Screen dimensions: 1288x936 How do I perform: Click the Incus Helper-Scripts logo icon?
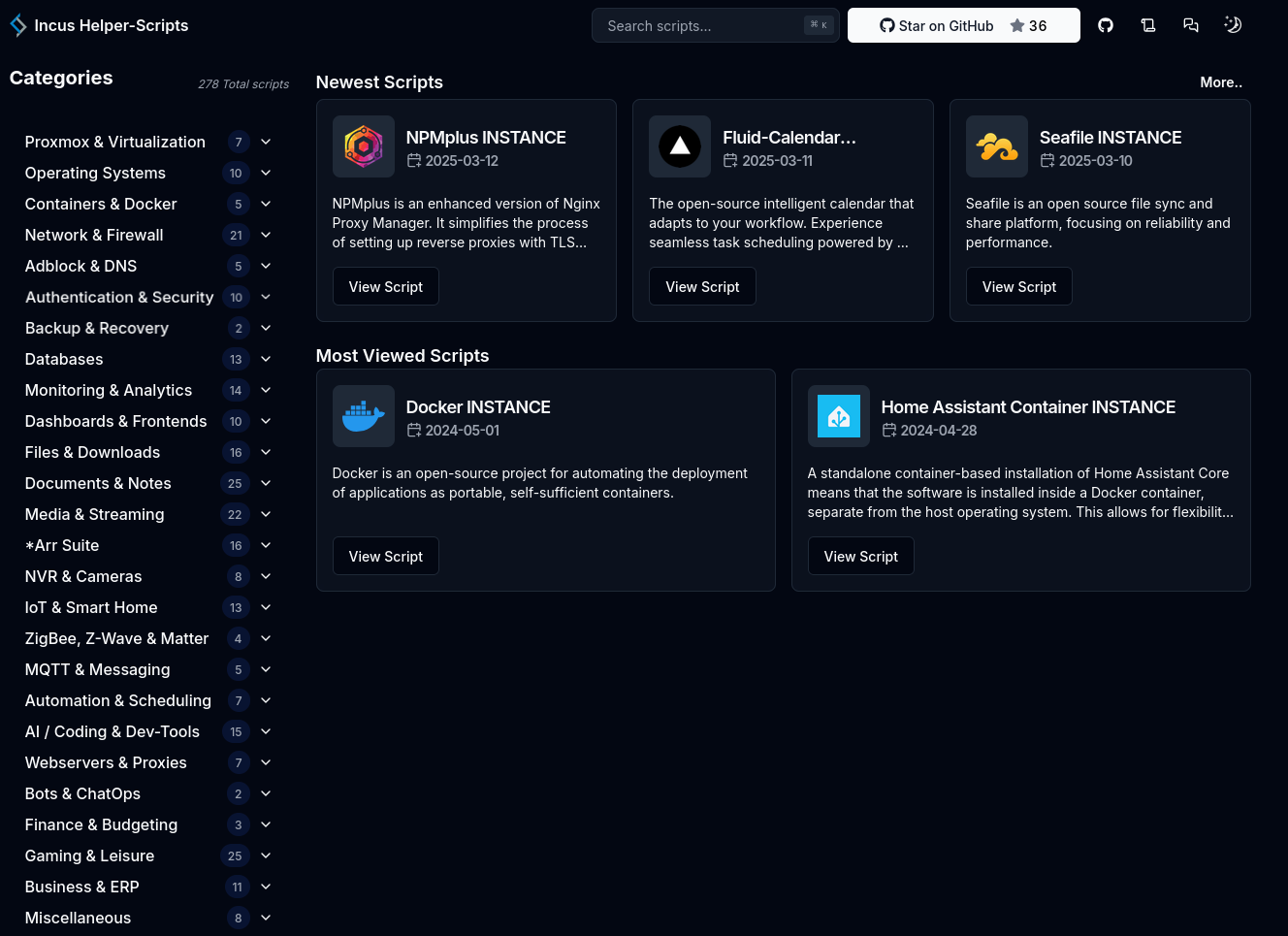(18, 25)
